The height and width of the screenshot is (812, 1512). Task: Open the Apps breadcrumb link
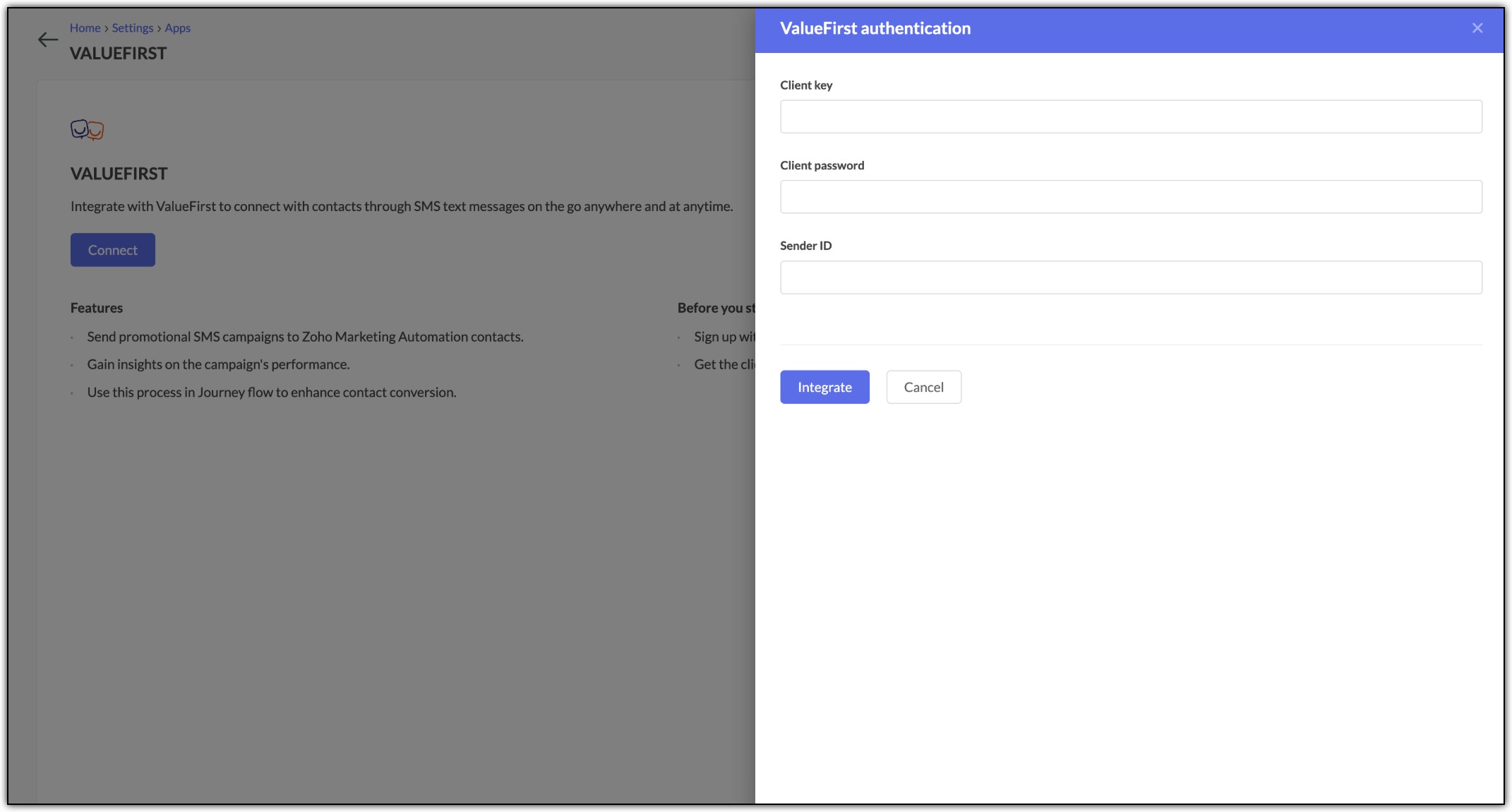[178, 28]
